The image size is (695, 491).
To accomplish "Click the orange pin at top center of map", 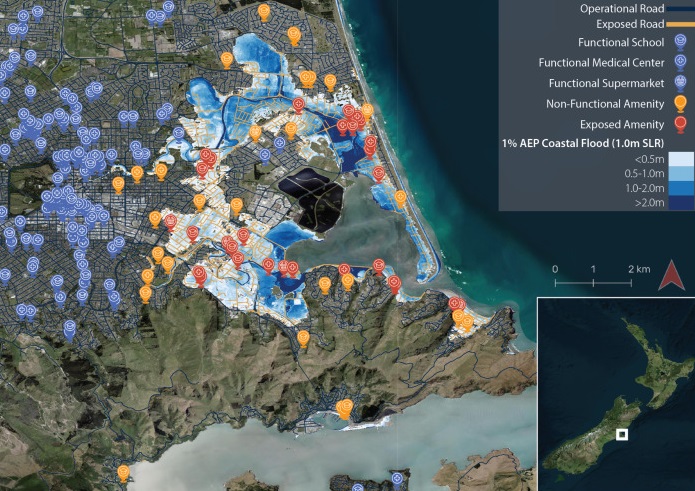I will (x=264, y=12).
